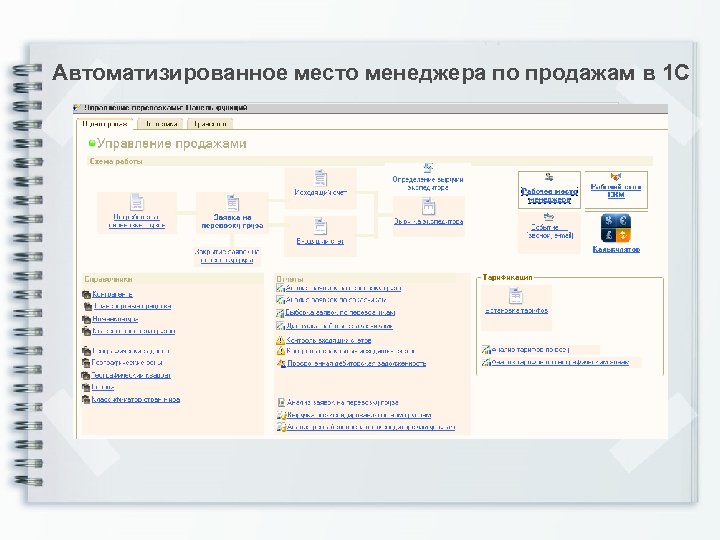720x540 pixels.
Task: Open the Заявка на перевозку груза document icon
Action: [x=232, y=203]
